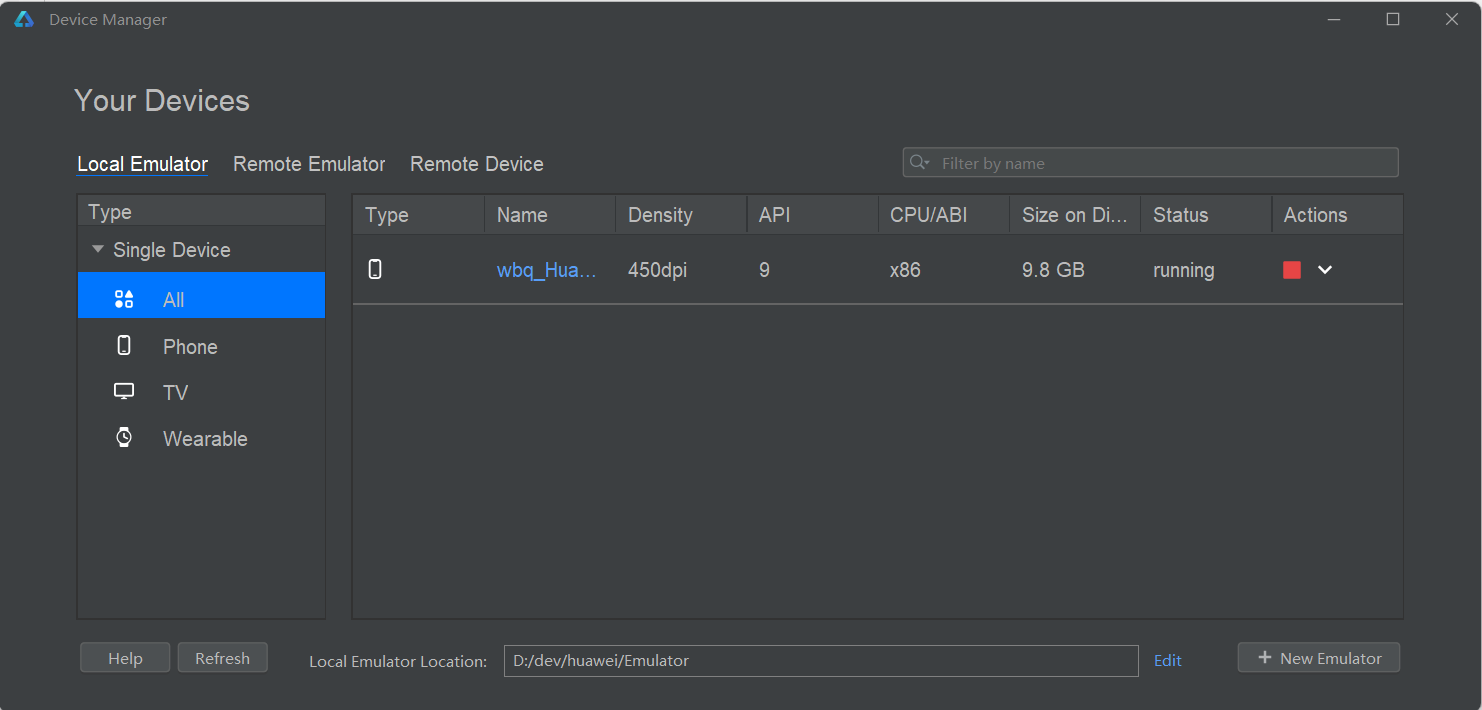Click the Local Emulator Location path field

pyautogui.click(x=821, y=660)
